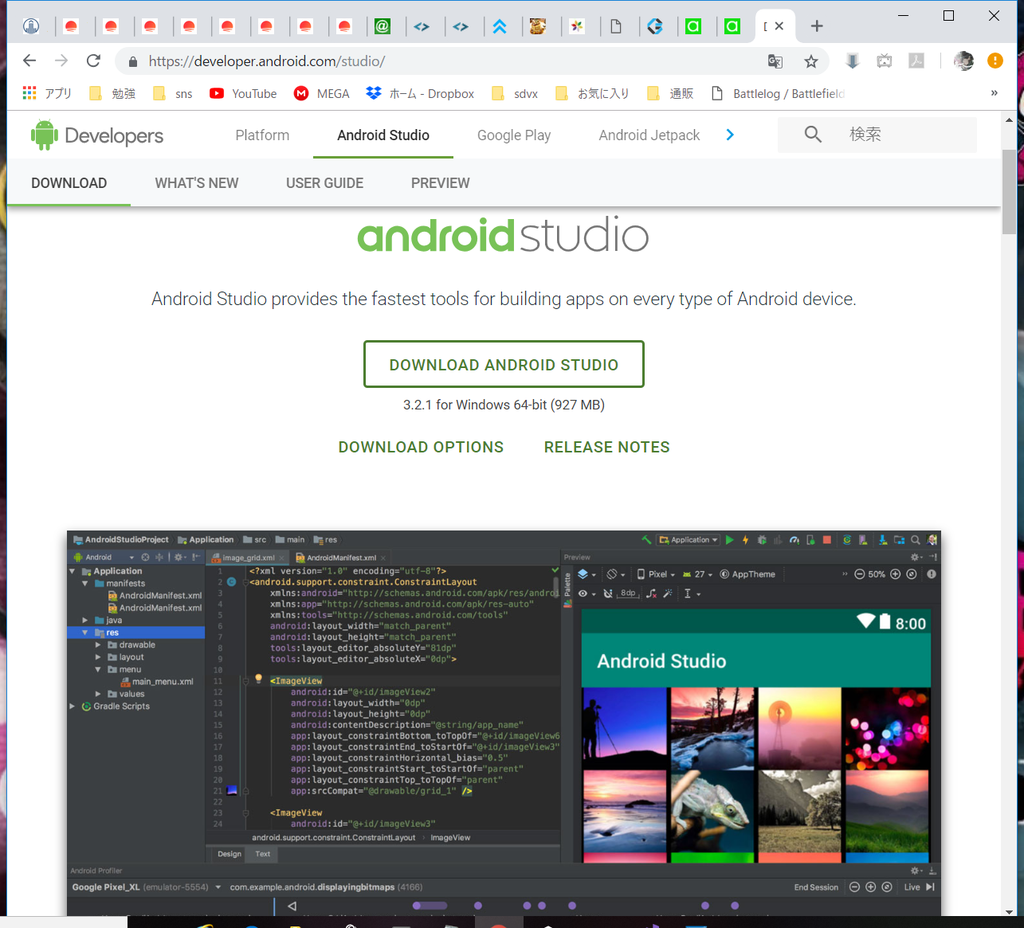Open the sns bookmark folder

tap(173, 93)
